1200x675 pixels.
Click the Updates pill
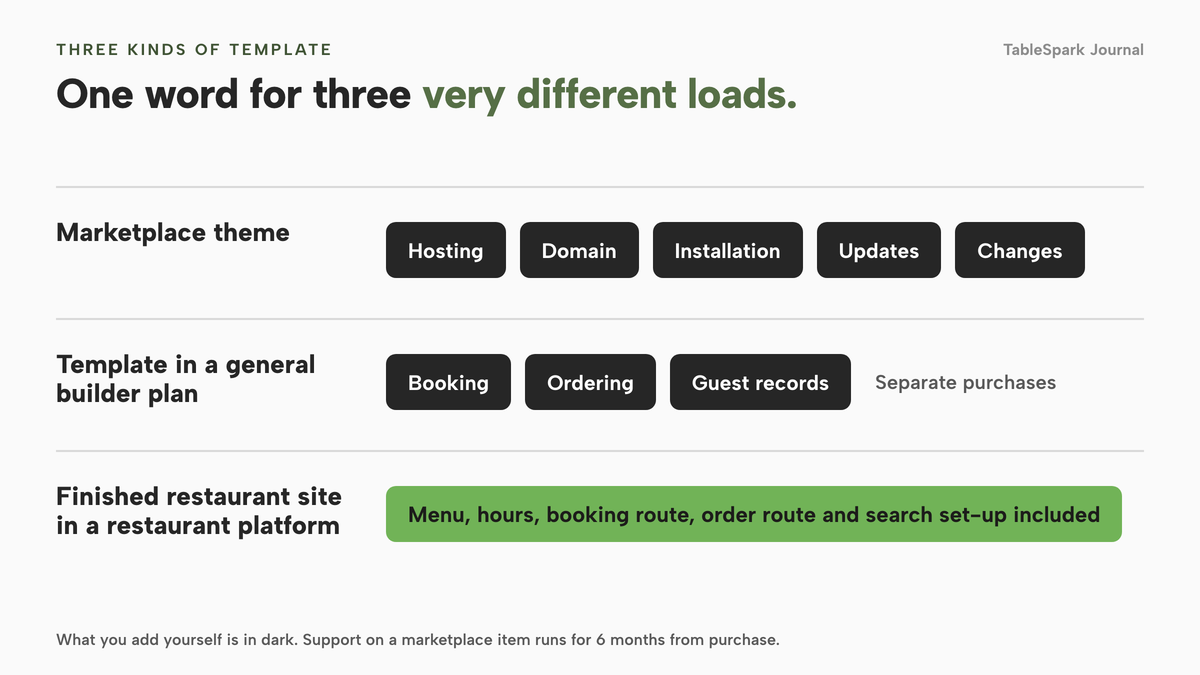(879, 250)
